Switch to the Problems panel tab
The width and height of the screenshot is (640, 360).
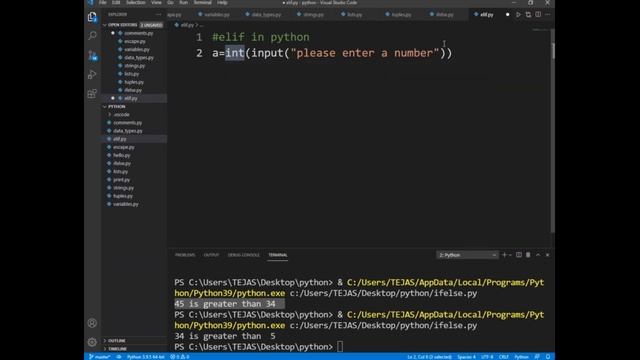click(185, 255)
